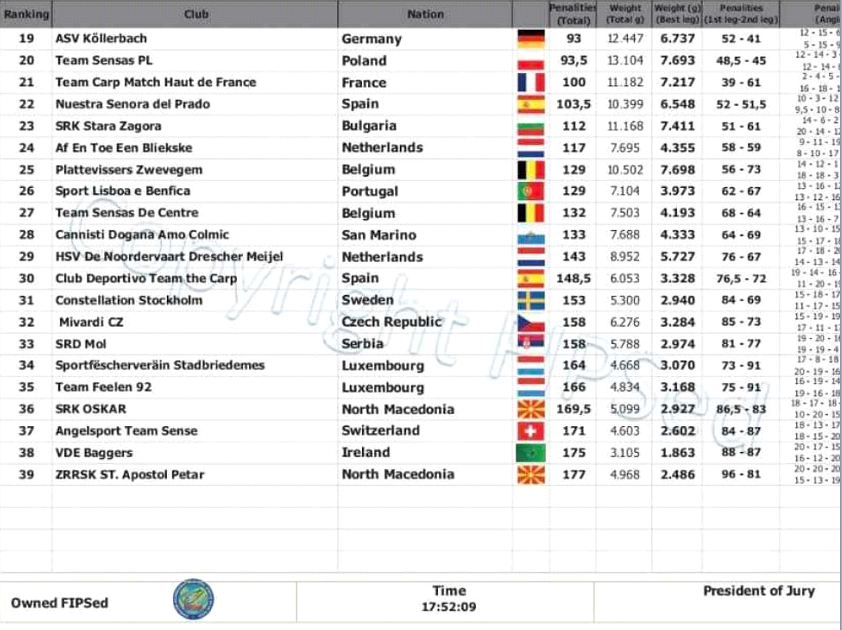Click the Germany flag icon
Viewport: 842px width, 630px height.
[x=530, y=39]
